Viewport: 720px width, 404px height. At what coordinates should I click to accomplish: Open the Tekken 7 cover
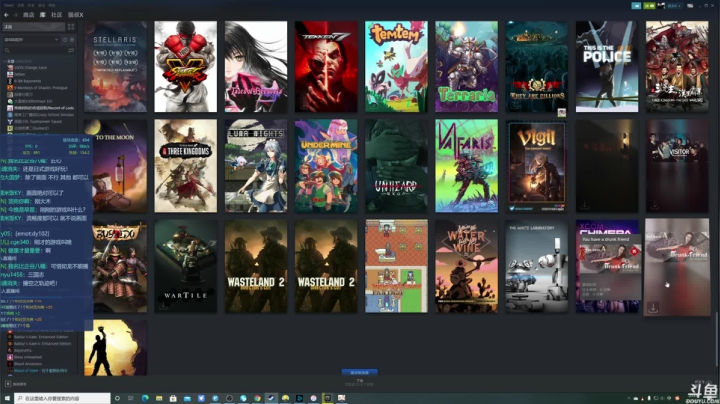point(326,66)
